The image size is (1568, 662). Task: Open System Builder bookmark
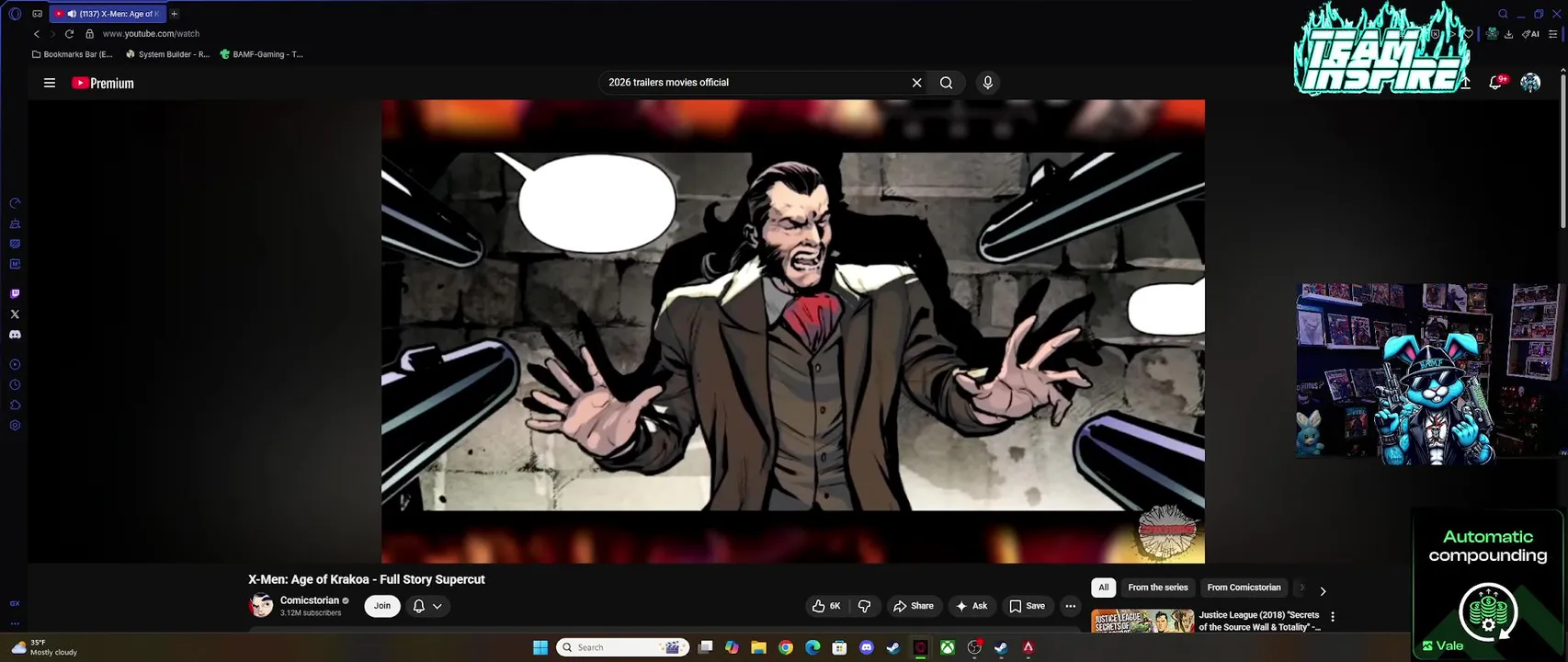167,54
